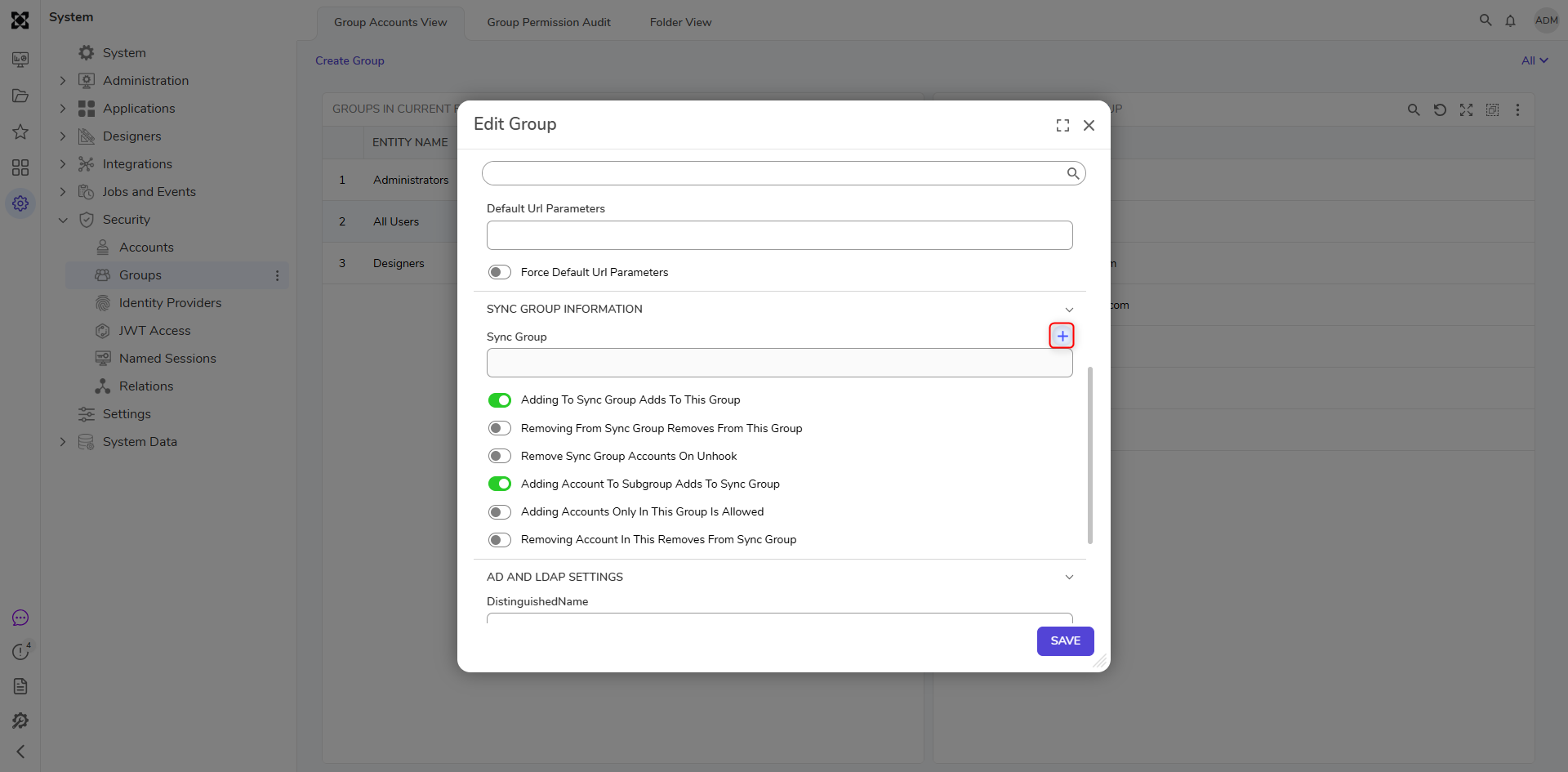Enable Removing From Sync Group Removes From This Group
This screenshot has width=1568, height=772.
(500, 428)
